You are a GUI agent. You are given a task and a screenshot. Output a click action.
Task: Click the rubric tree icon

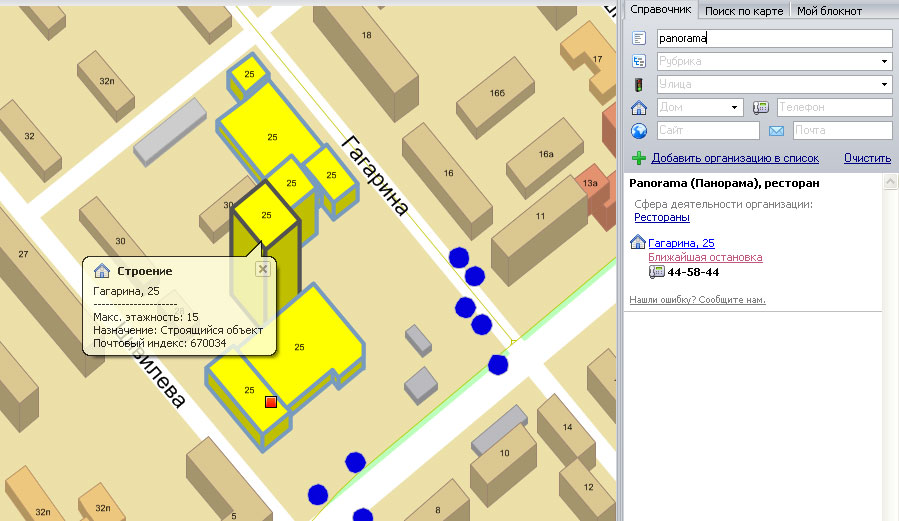pyautogui.click(x=639, y=61)
